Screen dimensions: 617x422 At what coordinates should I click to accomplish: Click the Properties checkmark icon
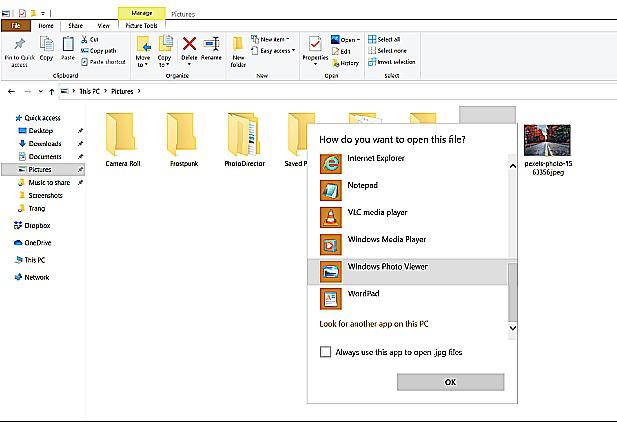point(315,44)
